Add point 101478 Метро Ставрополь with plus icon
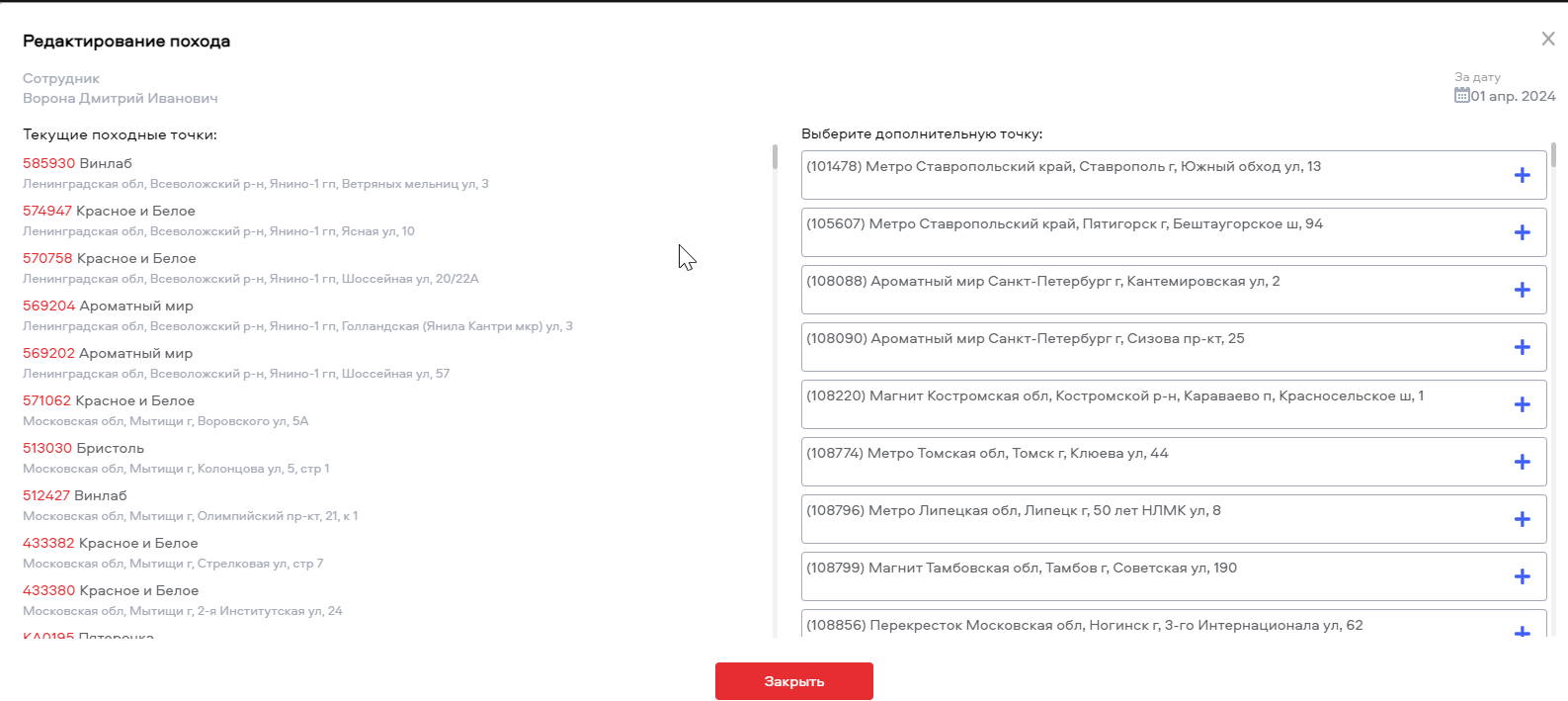Image resolution: width=1568 pixels, height=701 pixels. coord(1522,175)
